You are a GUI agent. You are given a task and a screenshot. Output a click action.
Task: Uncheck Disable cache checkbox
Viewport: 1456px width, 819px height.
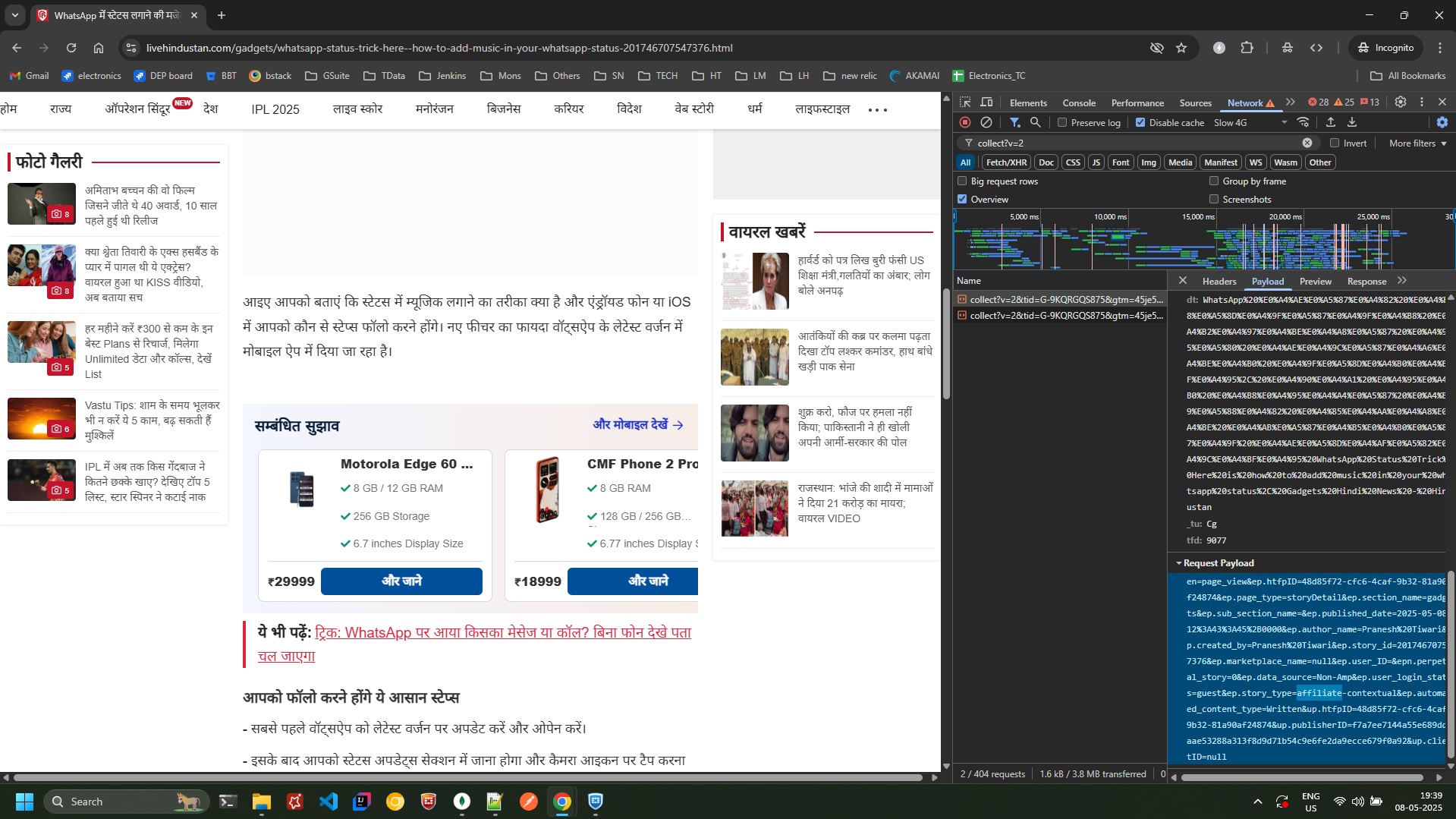tap(1140, 122)
